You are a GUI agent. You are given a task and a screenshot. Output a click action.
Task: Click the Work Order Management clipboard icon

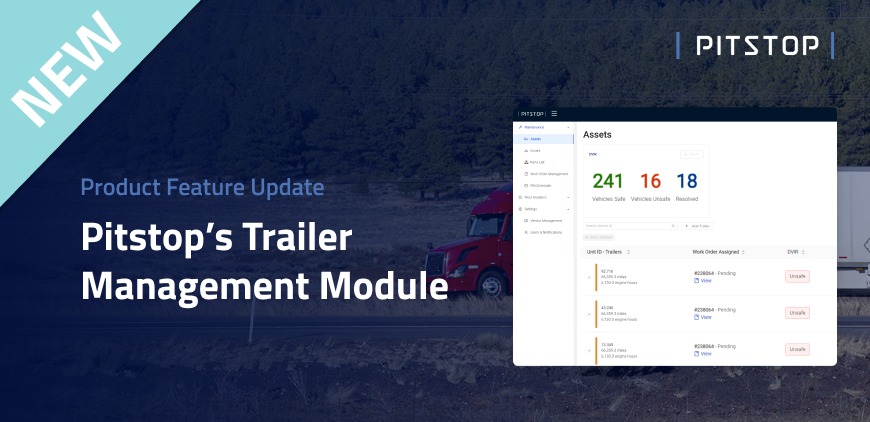click(526, 174)
